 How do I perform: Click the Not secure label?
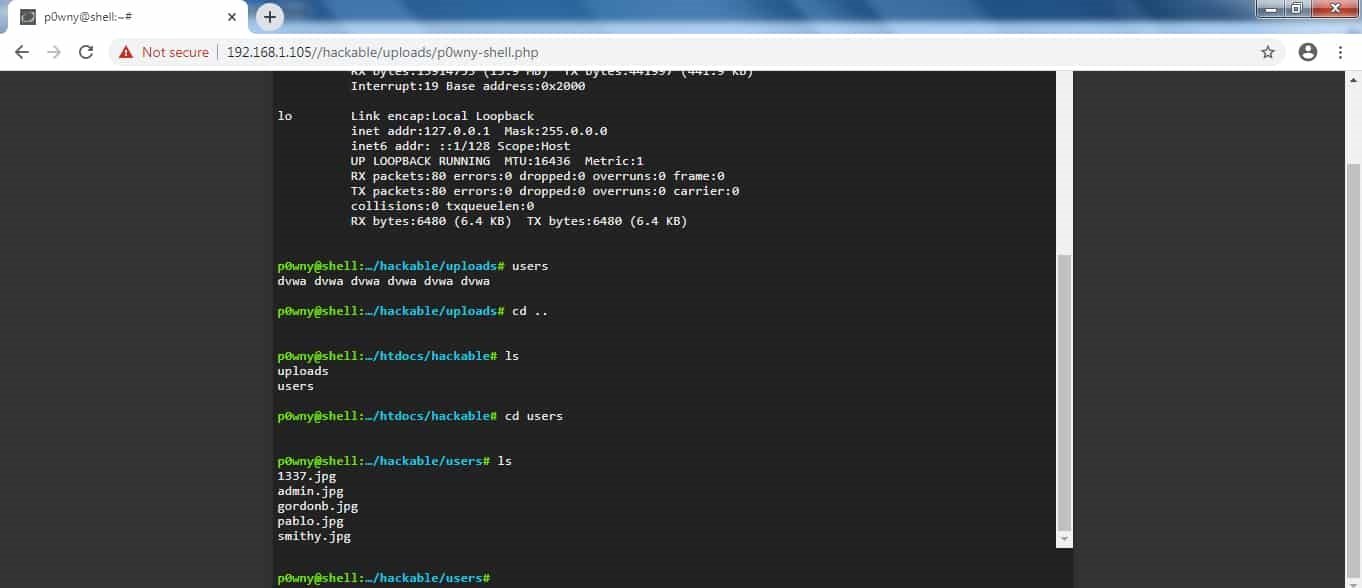coord(175,52)
